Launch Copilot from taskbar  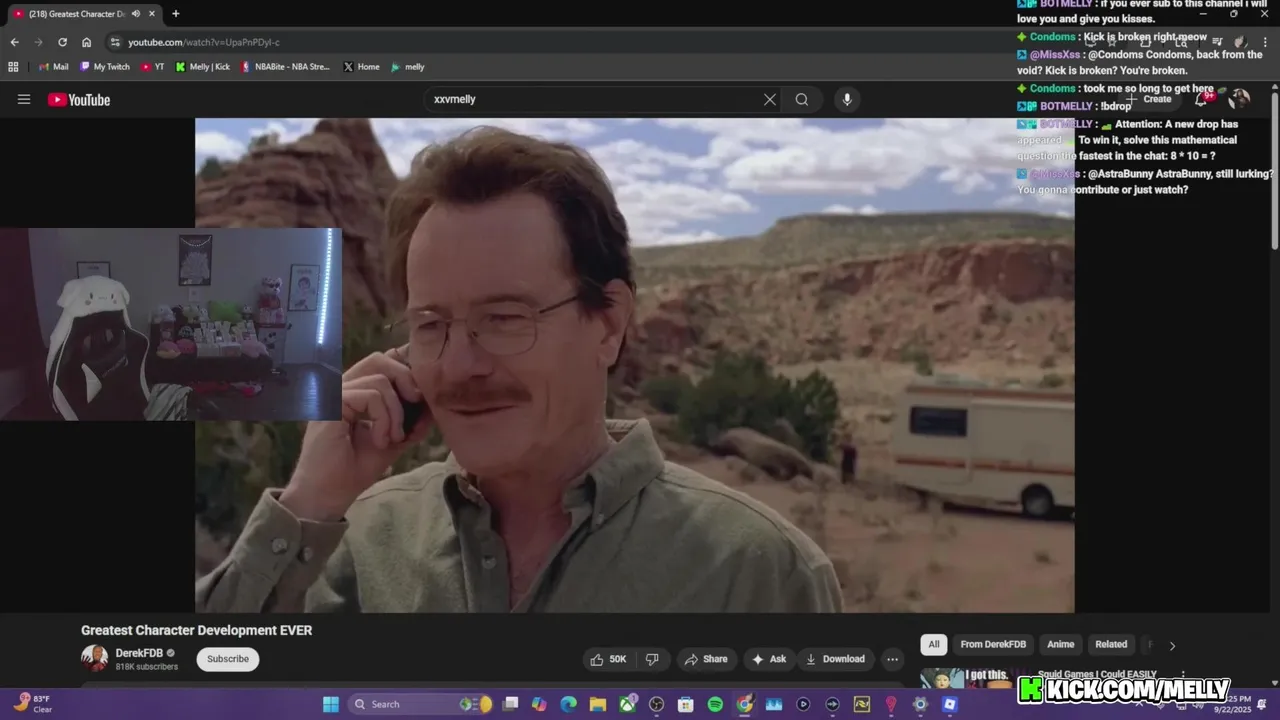tap(540, 704)
